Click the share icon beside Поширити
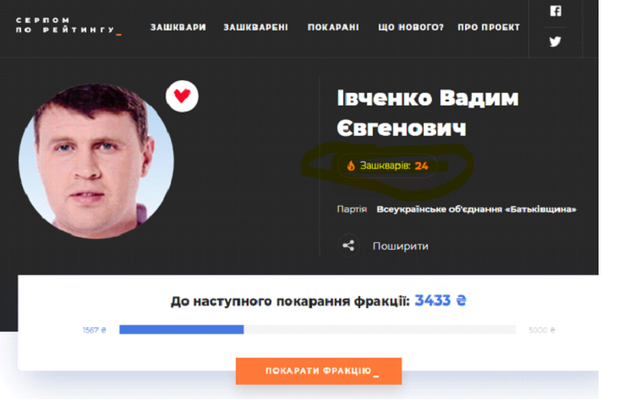 pos(348,246)
